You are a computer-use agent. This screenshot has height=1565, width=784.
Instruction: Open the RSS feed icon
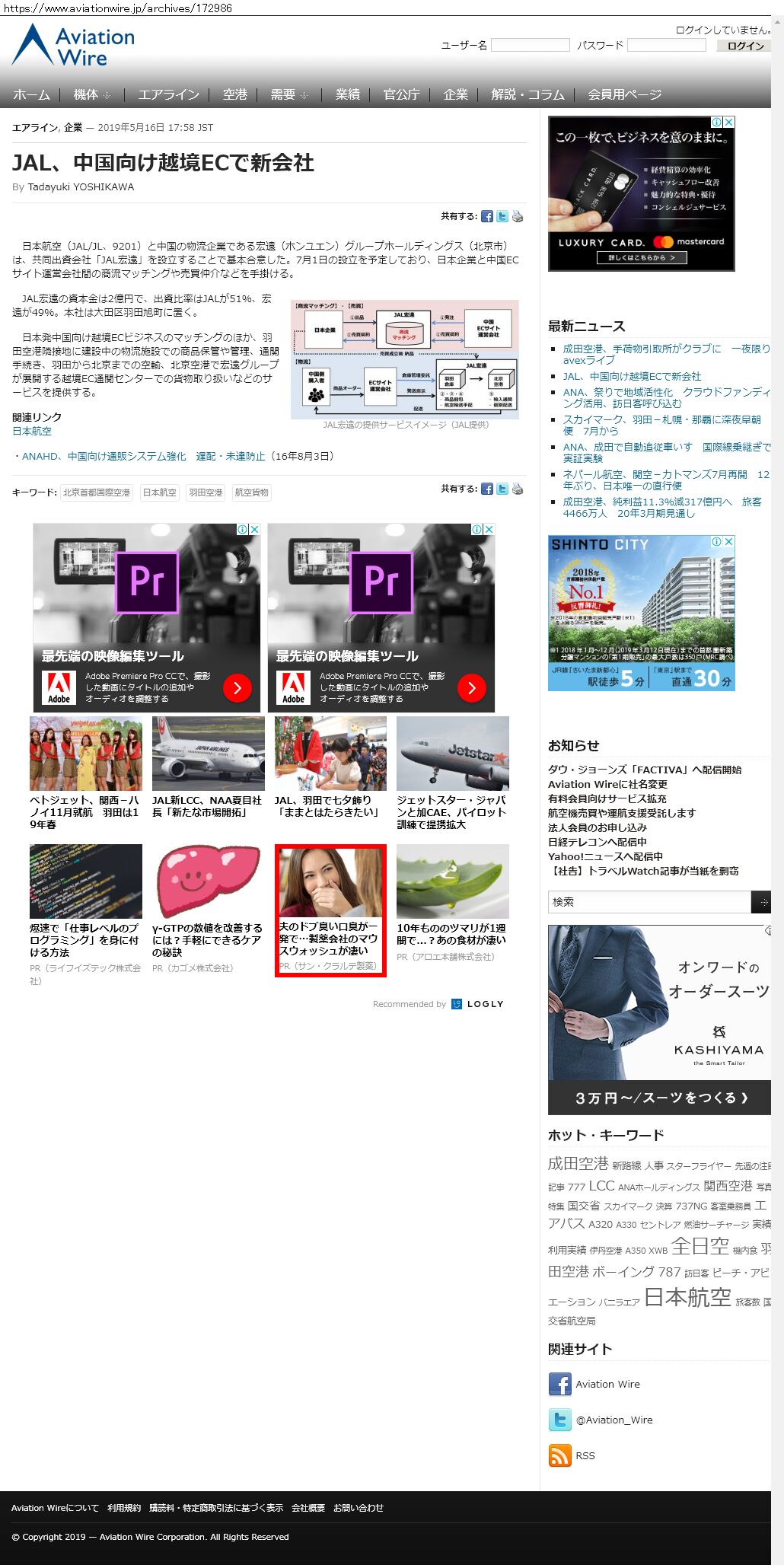559,1455
